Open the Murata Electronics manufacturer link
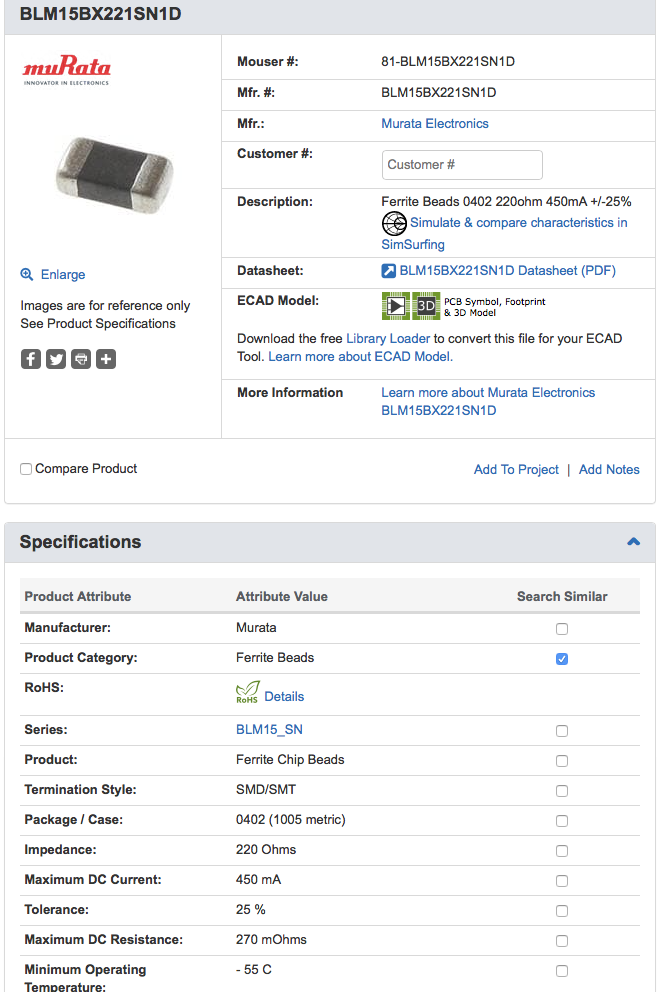This screenshot has height=992, width=657. 435,123
